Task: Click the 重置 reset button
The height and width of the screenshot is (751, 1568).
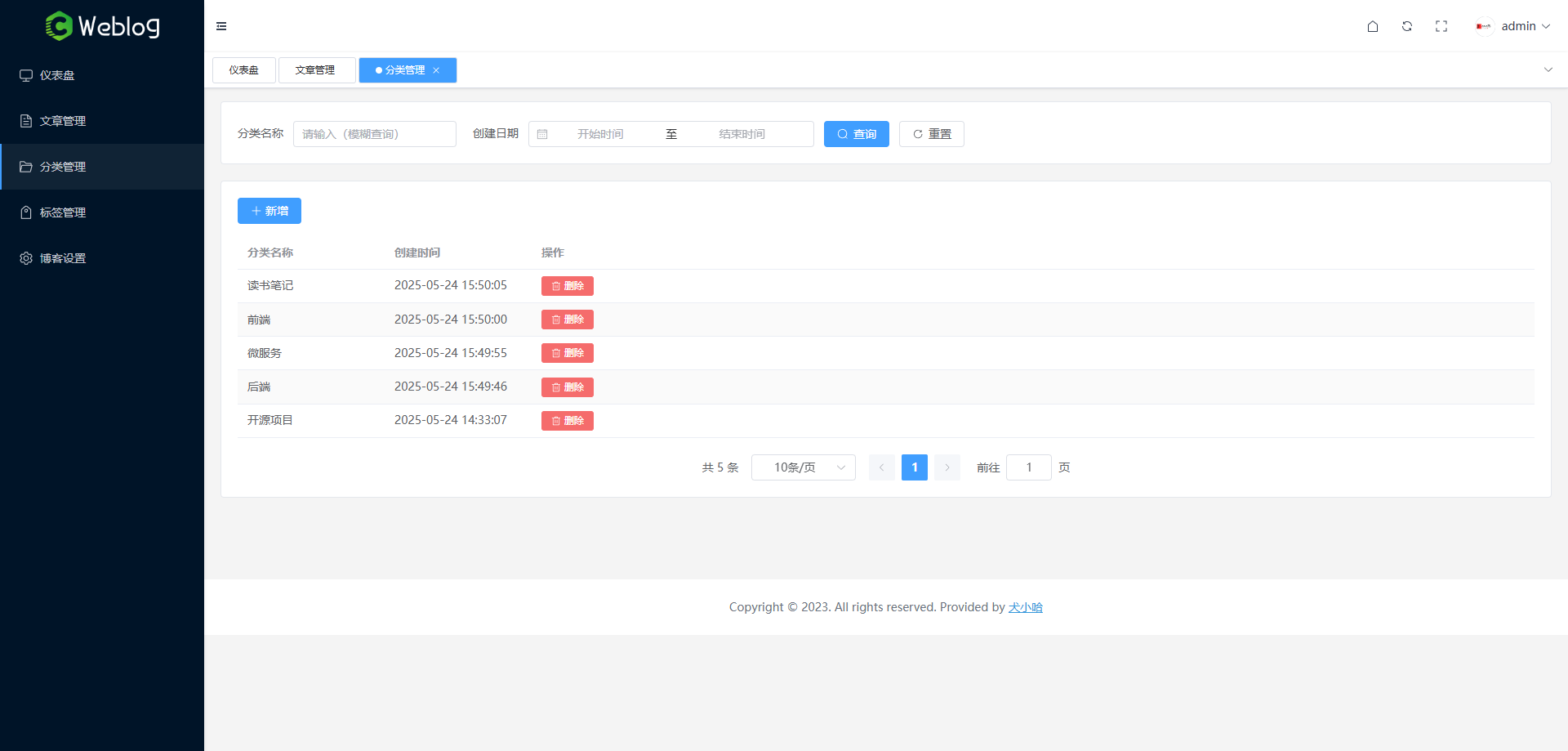Action: (x=931, y=134)
